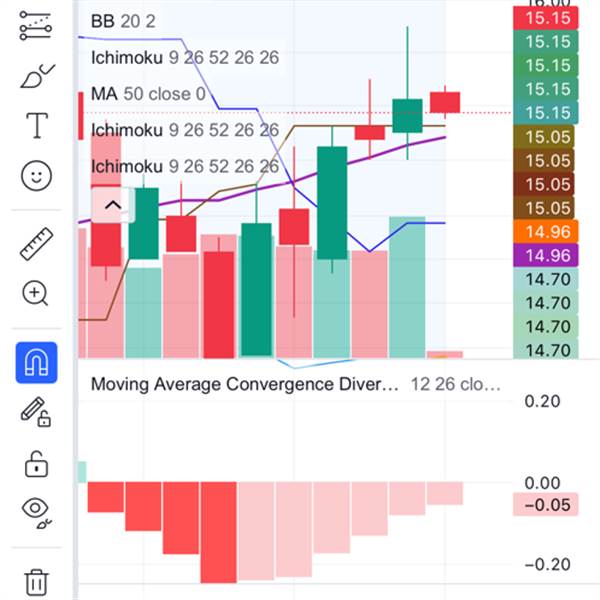Hide all drawings with eye icon
Image resolution: width=600 pixels, height=600 pixels.
tap(36, 512)
